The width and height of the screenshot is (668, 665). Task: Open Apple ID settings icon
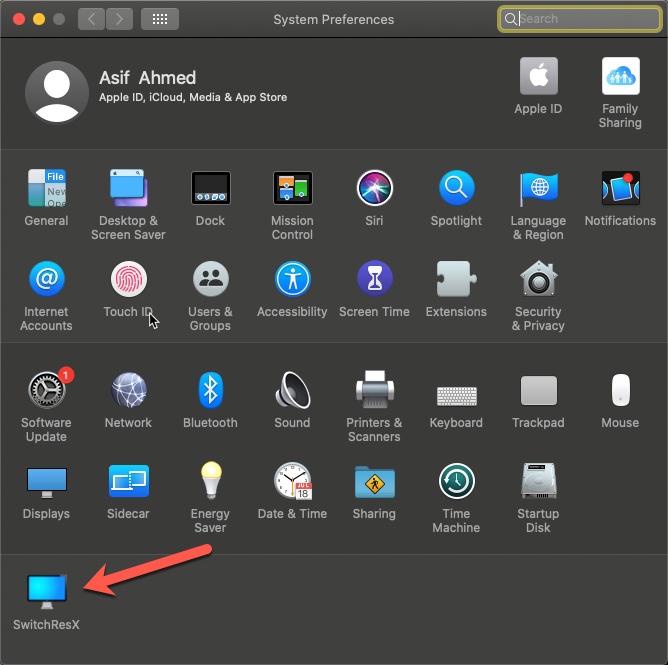[x=538, y=75]
